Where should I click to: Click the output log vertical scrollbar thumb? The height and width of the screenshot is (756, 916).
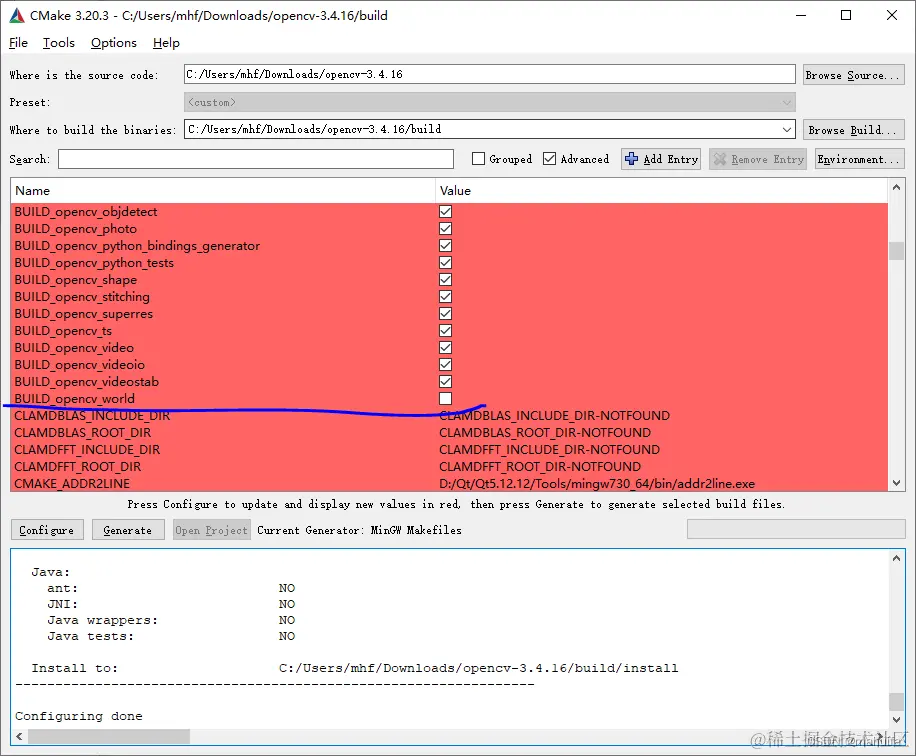point(896,702)
